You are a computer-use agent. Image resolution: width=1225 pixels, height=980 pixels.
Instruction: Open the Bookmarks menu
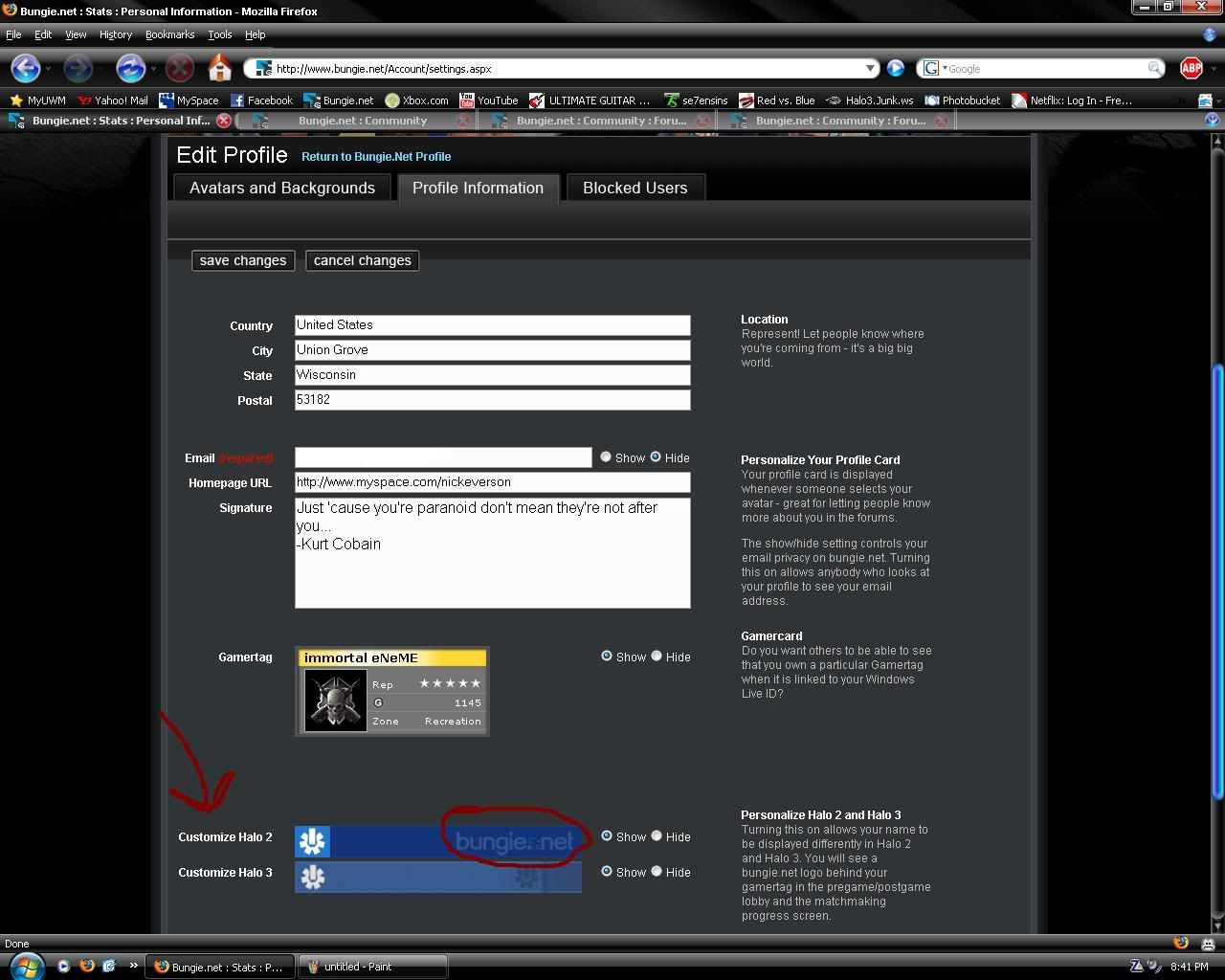(169, 34)
